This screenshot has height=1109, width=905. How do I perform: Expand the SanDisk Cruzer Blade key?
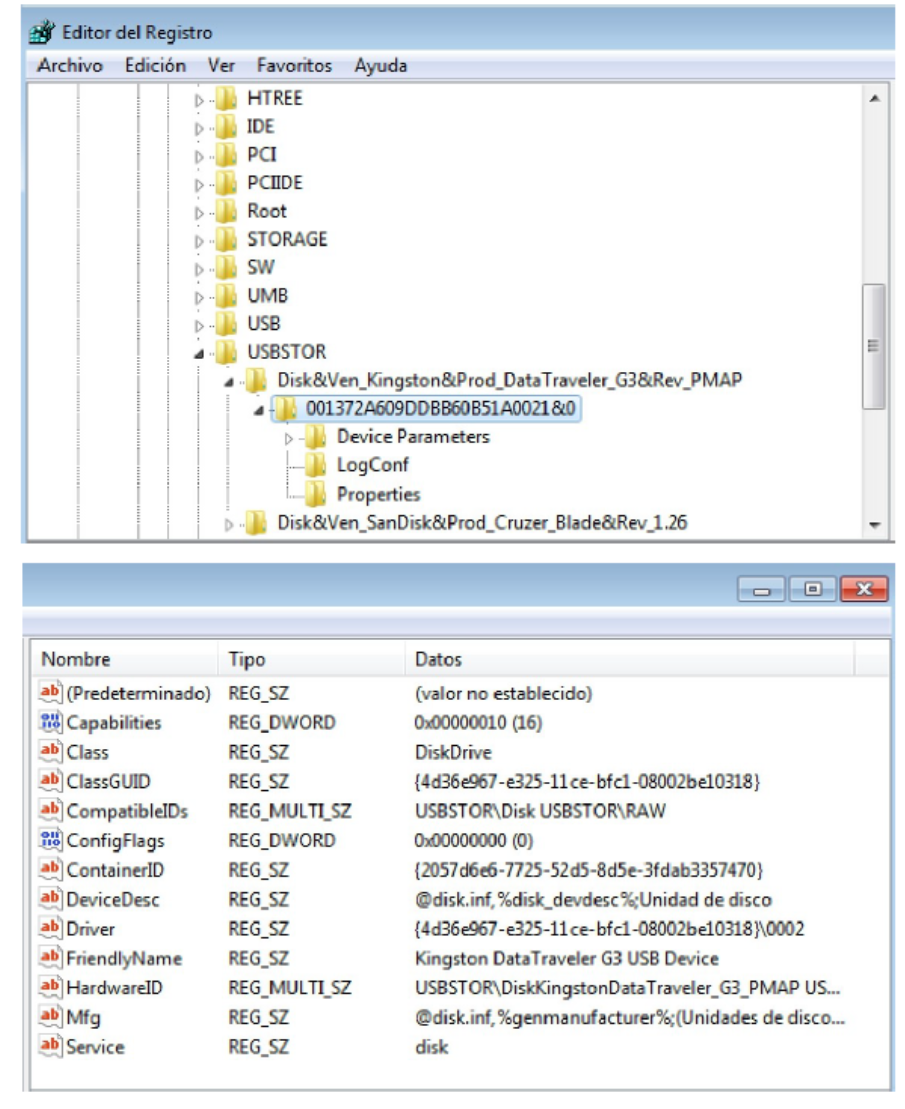coord(228,525)
